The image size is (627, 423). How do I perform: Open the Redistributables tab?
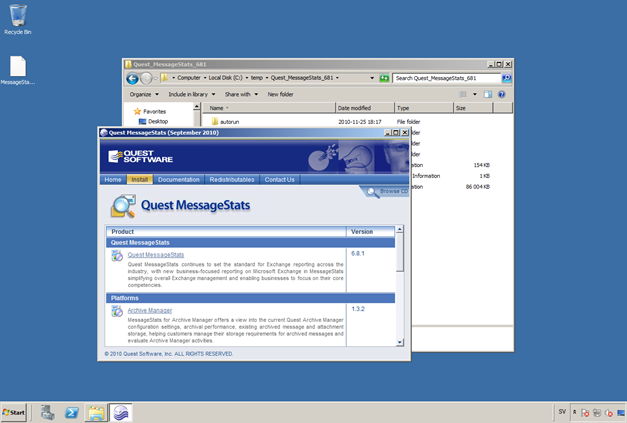pyautogui.click(x=232, y=180)
